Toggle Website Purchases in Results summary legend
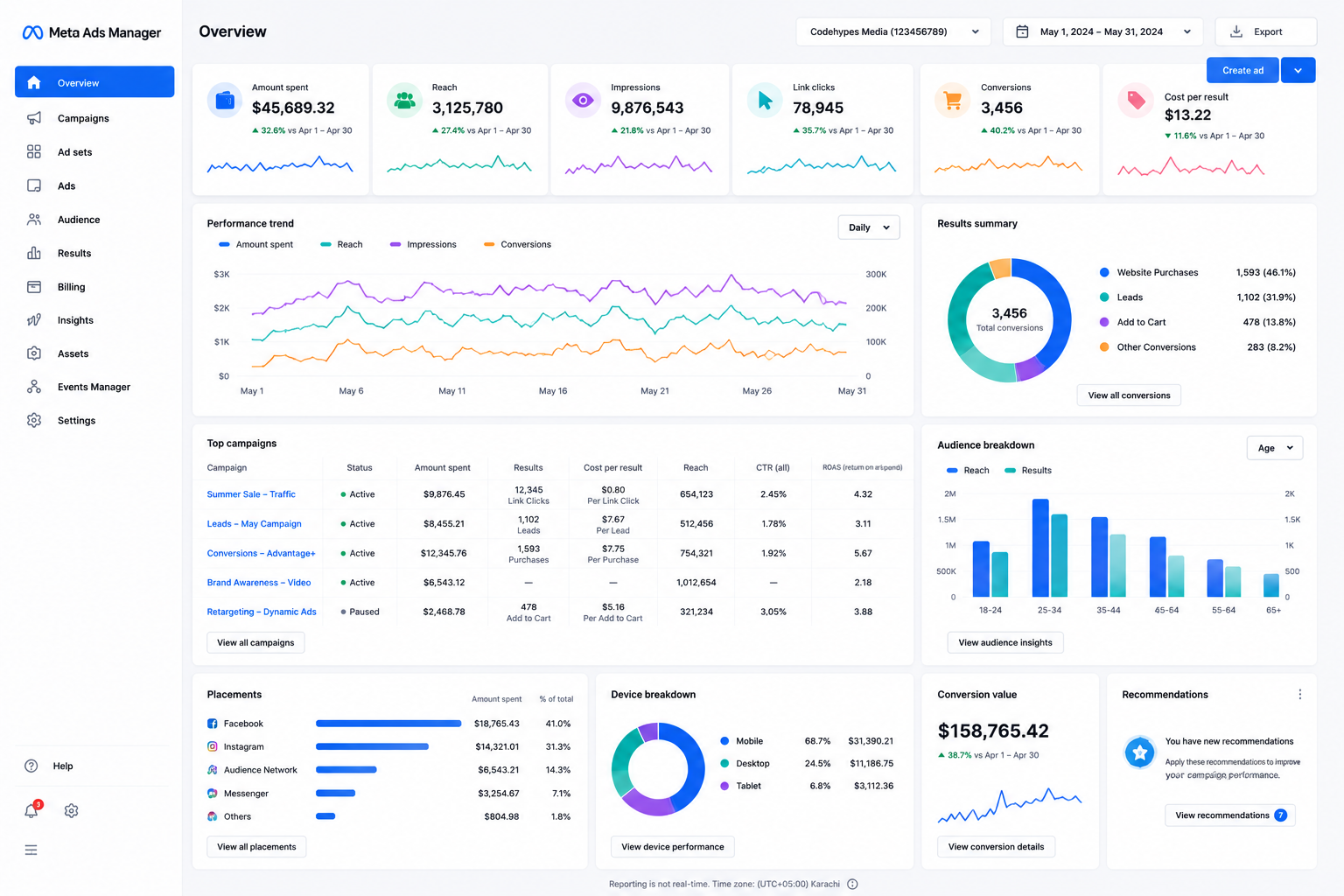1344x896 pixels. tap(1149, 272)
